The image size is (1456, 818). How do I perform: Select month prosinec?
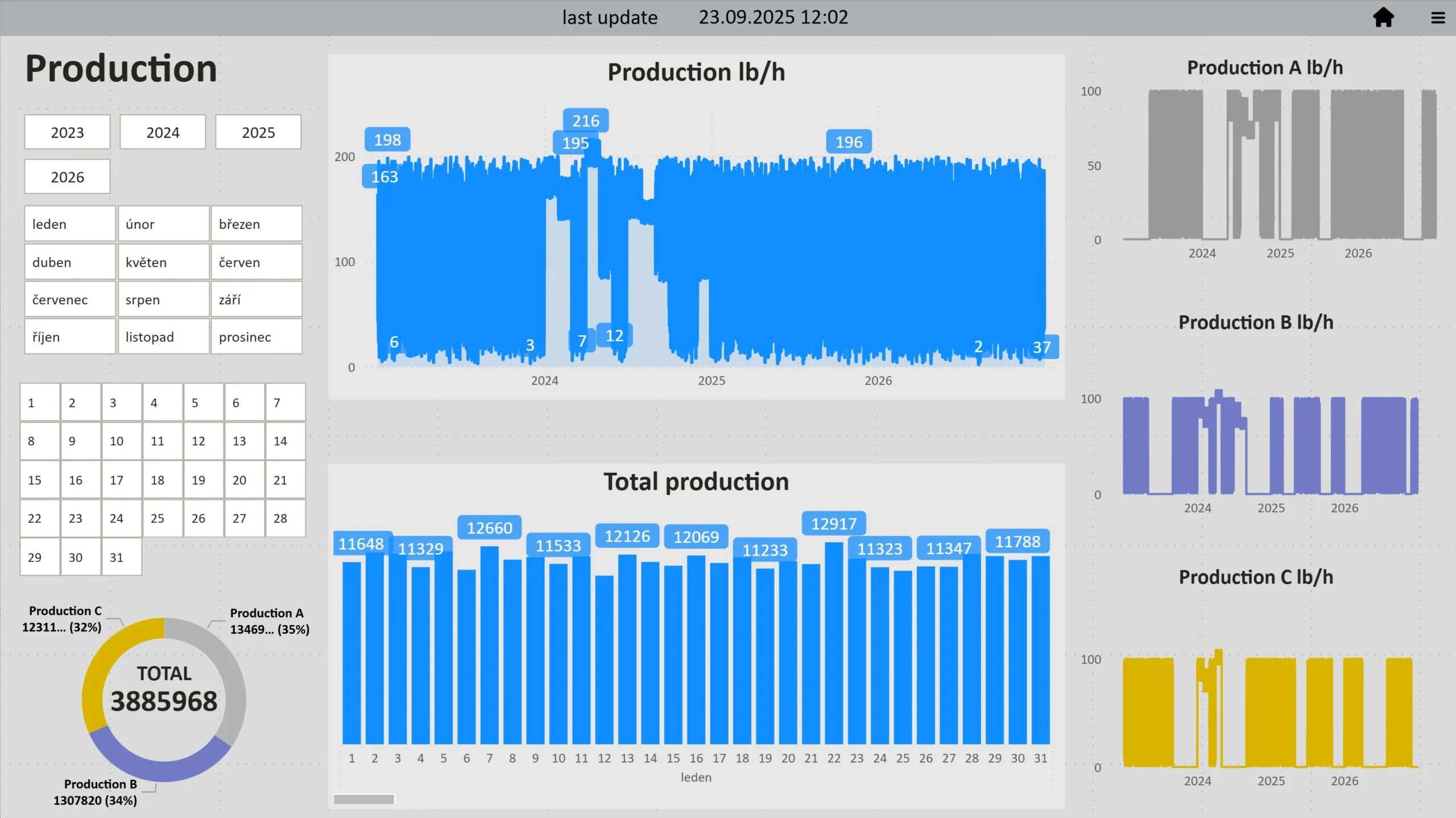pyautogui.click(x=256, y=337)
